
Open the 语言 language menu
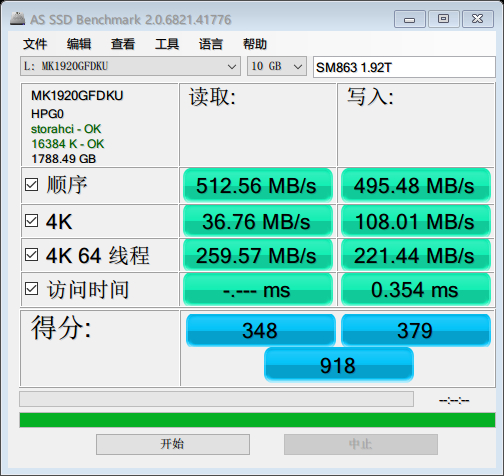coord(211,44)
